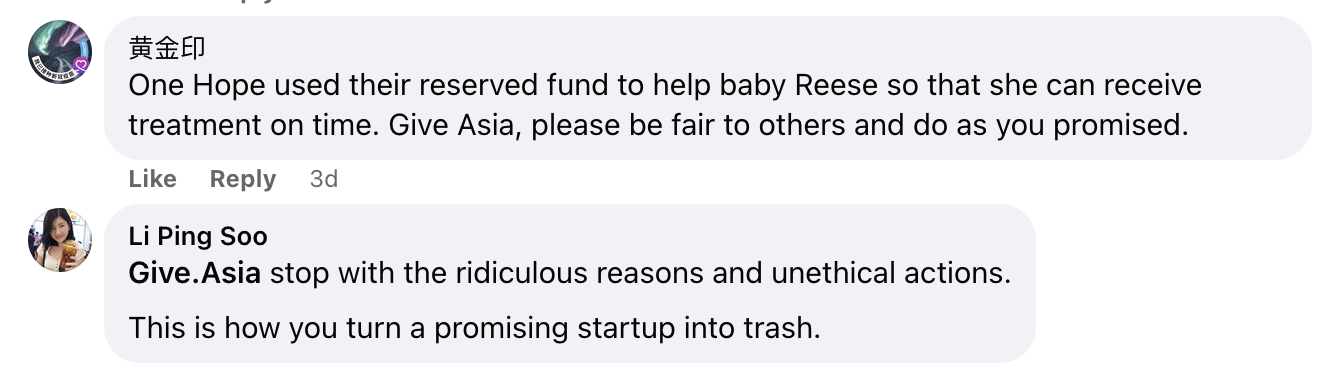The width and height of the screenshot is (1326, 370).
Task: Click the 'One Hope used their reserved fund' line
Action: [x=665, y=85]
